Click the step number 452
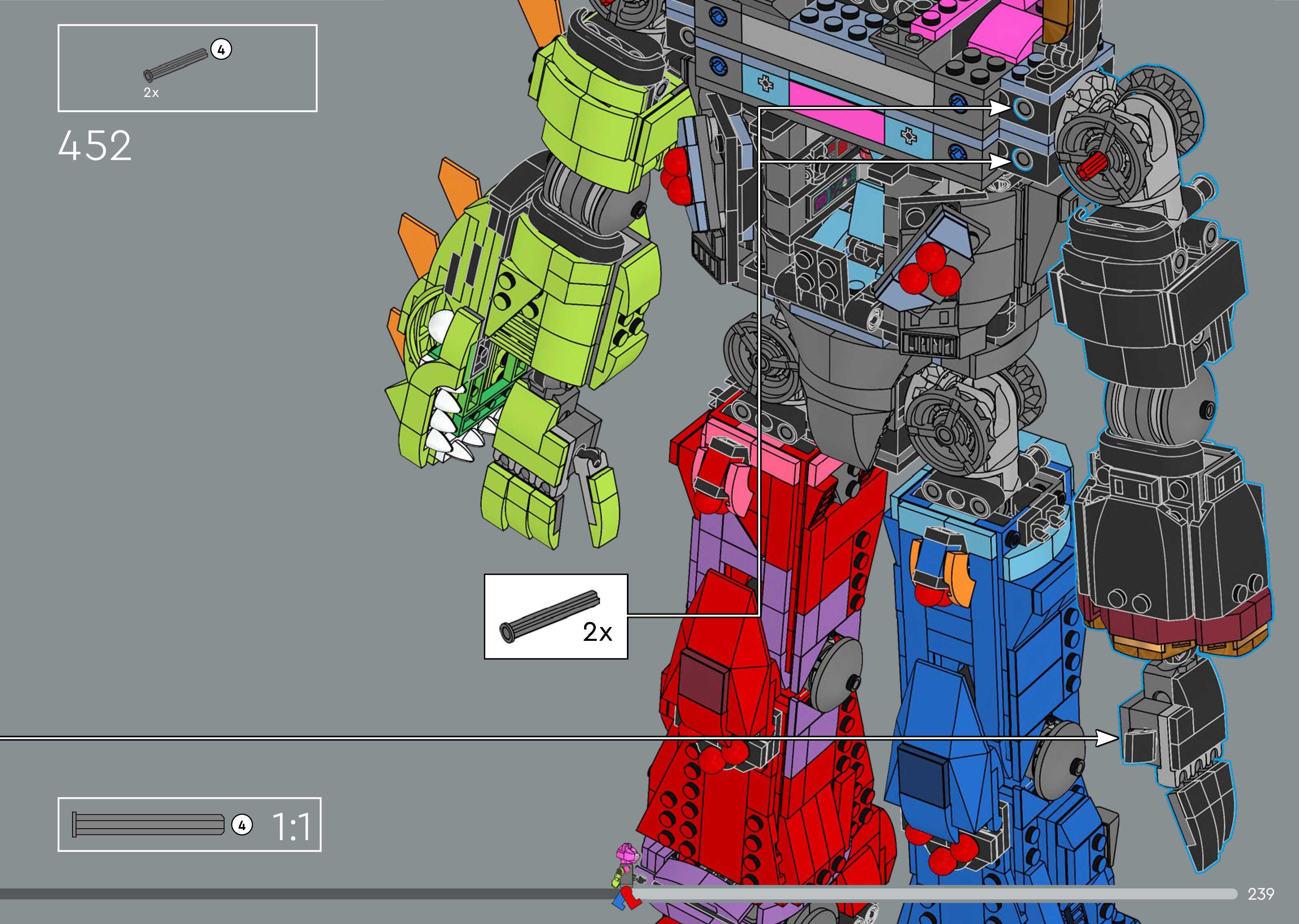This screenshot has height=924, width=1299. click(x=95, y=146)
